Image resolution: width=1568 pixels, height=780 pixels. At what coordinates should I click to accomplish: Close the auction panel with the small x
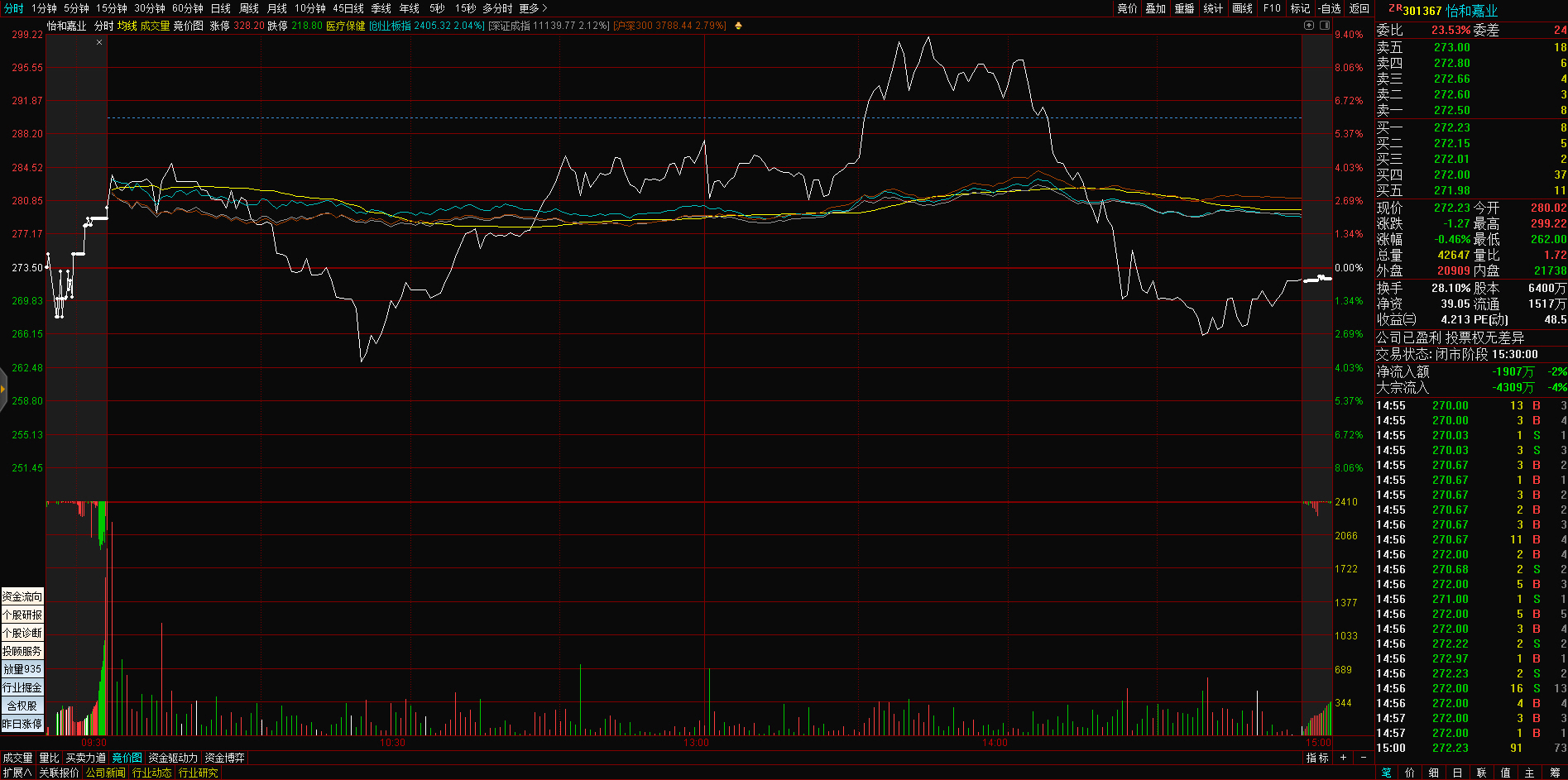pyautogui.click(x=99, y=42)
